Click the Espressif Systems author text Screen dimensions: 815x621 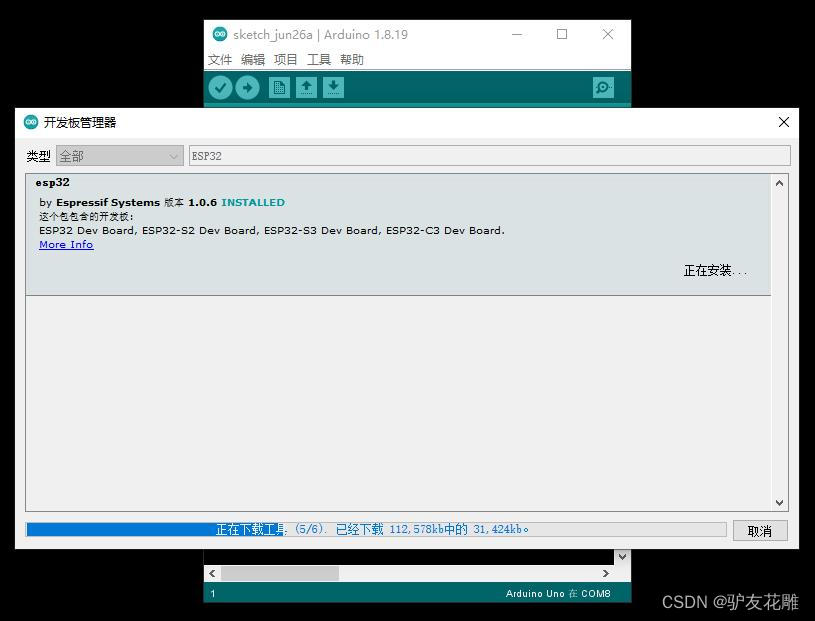pyautogui.click(x=108, y=202)
